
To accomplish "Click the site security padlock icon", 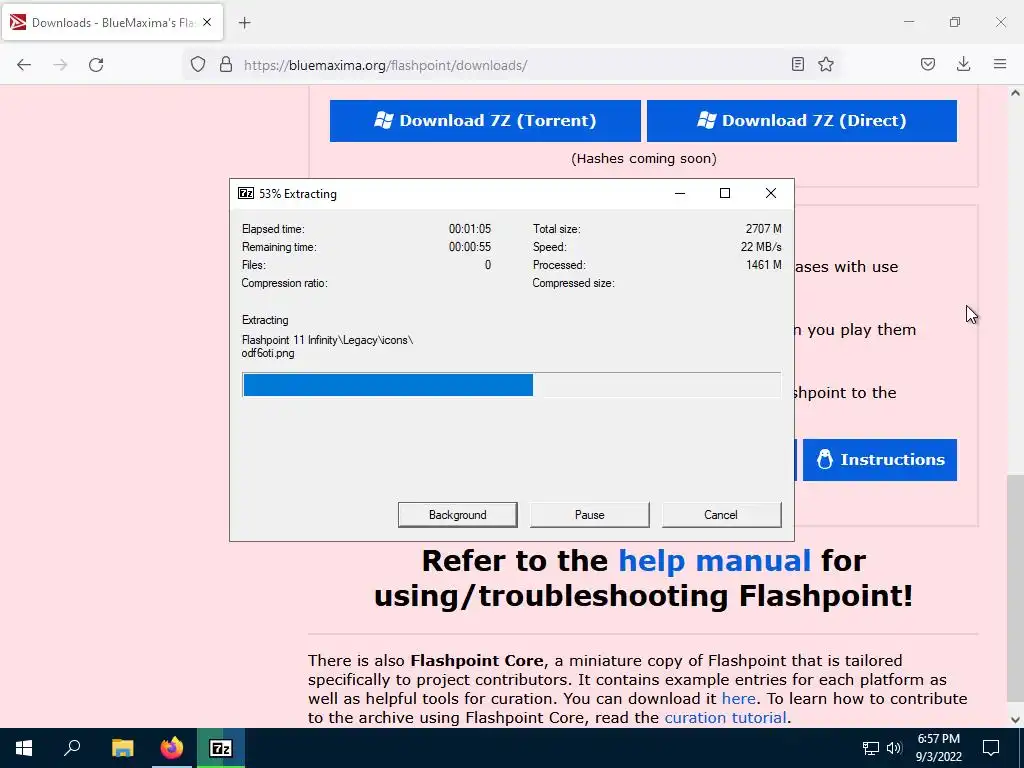I will [226, 65].
